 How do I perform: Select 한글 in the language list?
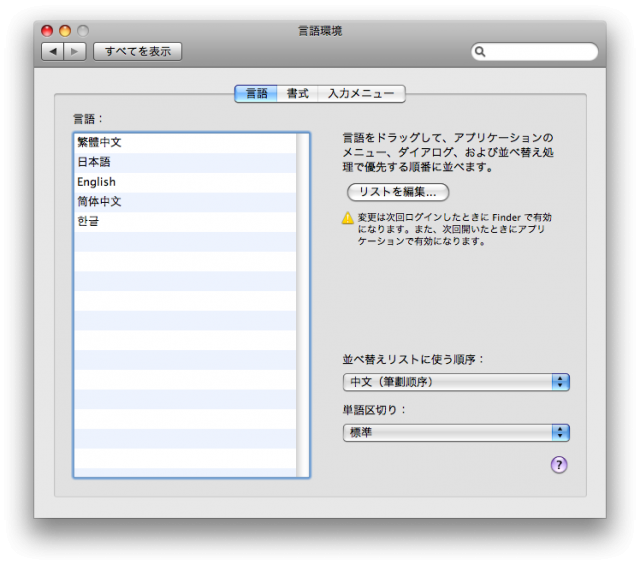(x=185, y=221)
